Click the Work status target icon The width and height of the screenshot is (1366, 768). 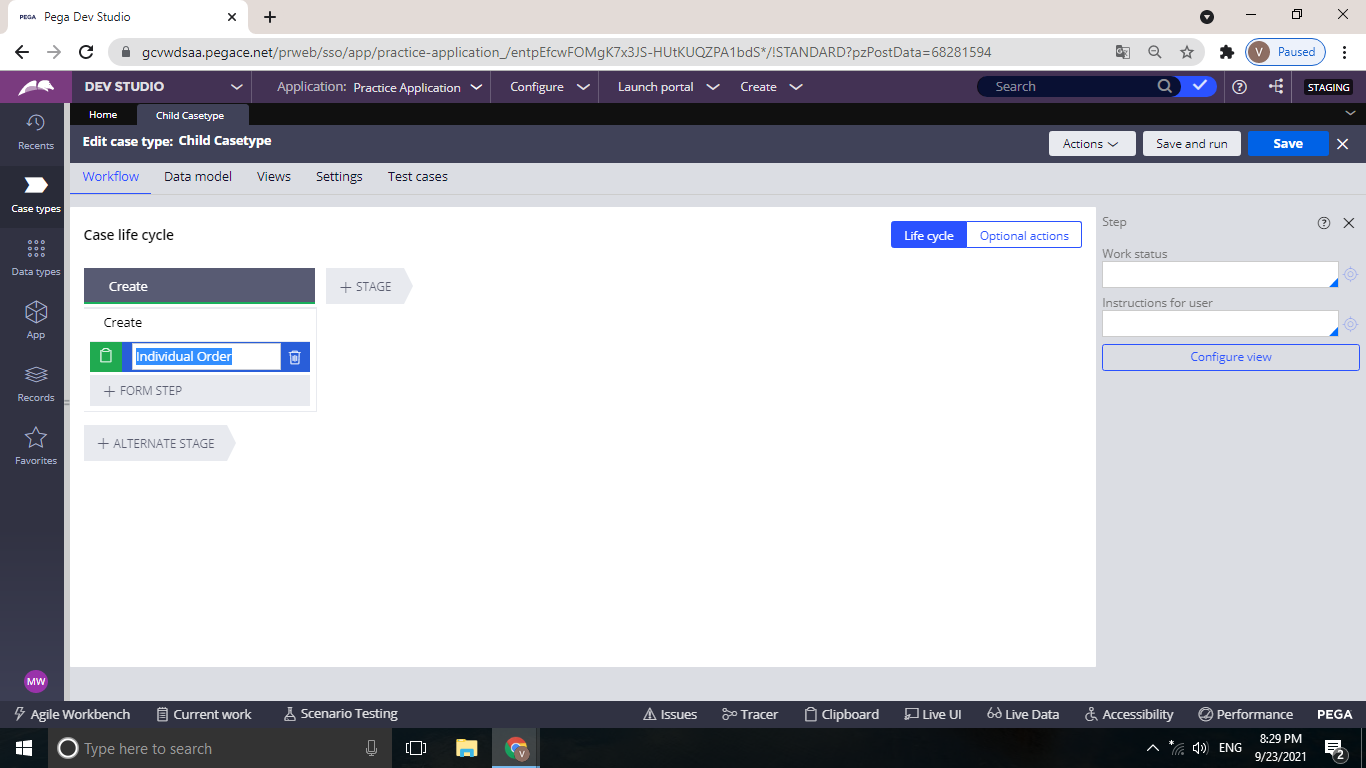pyautogui.click(x=1350, y=274)
